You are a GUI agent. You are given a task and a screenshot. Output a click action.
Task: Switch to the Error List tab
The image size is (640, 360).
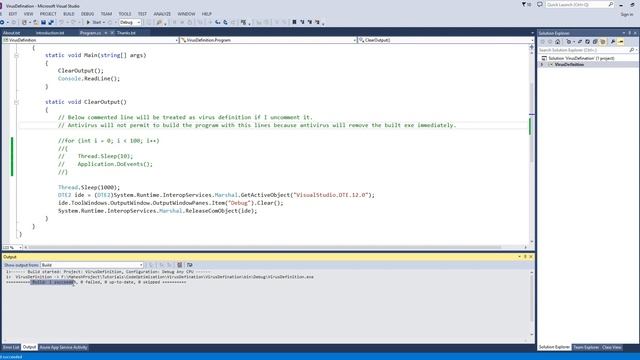11,347
